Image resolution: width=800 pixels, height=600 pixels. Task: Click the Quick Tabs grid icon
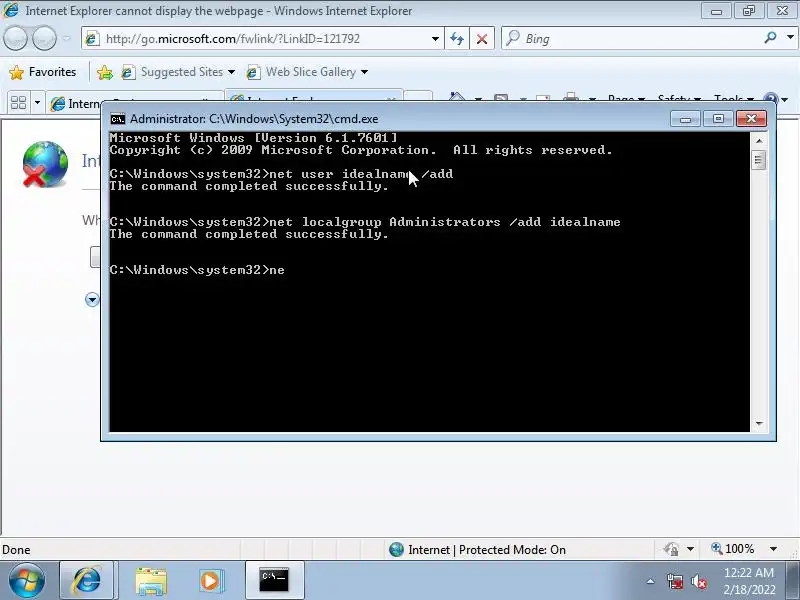(18, 103)
